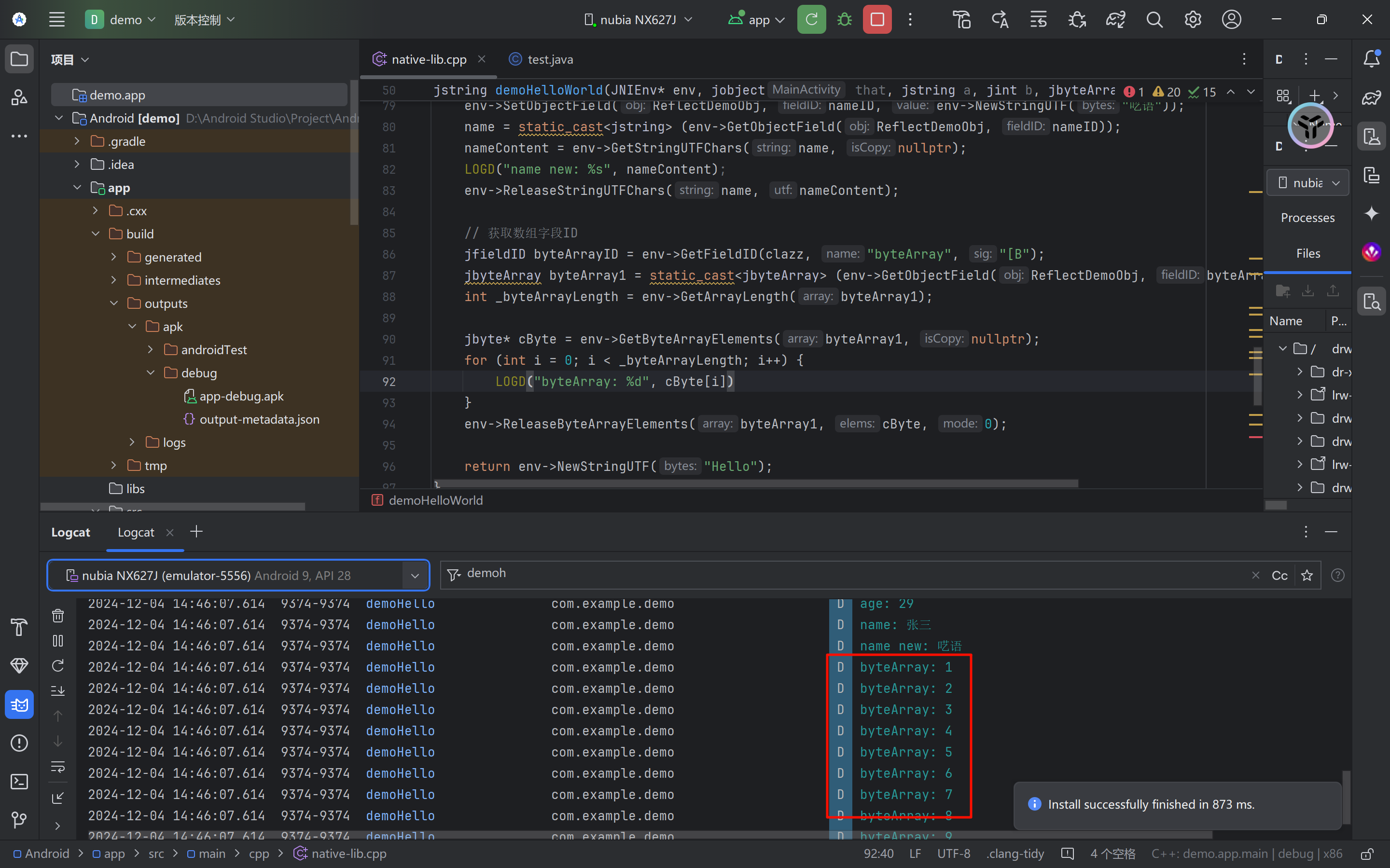Open the Notifications bell panel
Image resolution: width=1390 pixels, height=868 pixels.
(x=1371, y=58)
